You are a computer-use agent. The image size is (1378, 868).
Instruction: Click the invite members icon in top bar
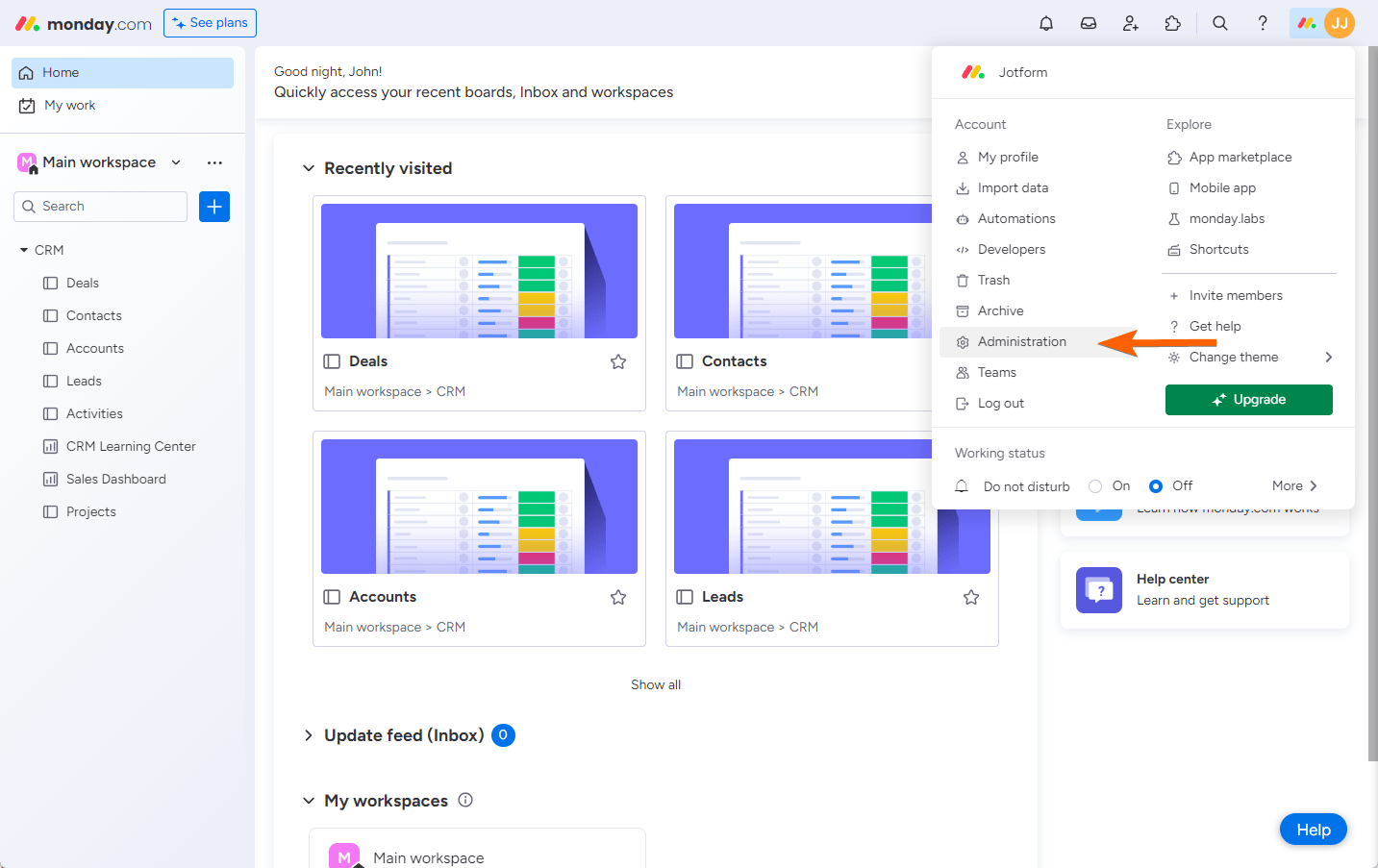point(1131,23)
